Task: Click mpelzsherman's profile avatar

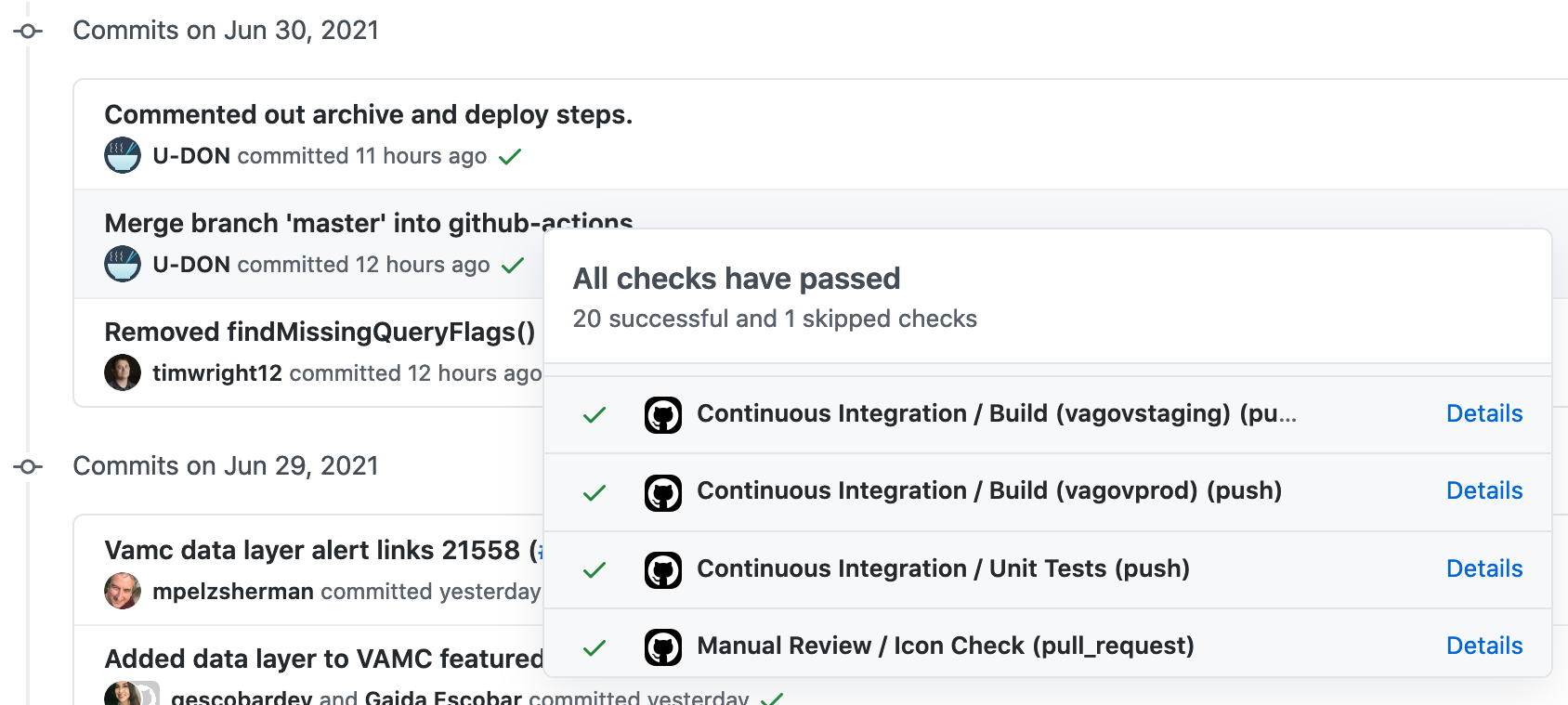Action: coord(123,591)
